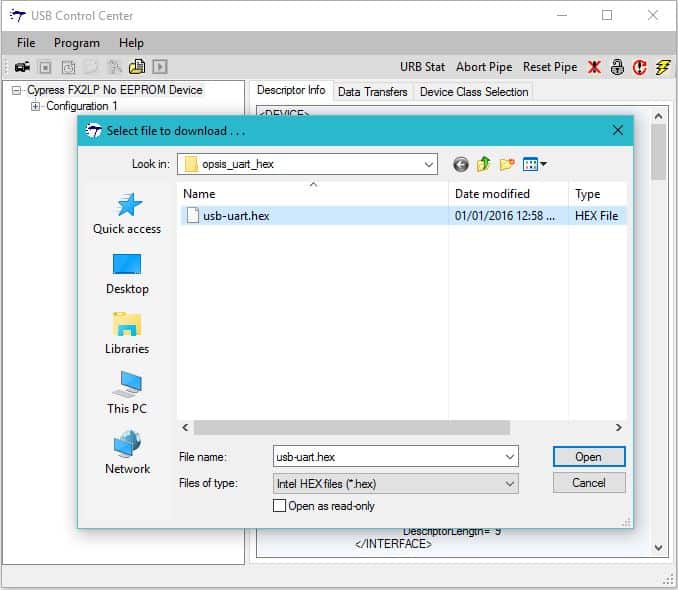Screen dimensions: 678x590
Task: Open the Quick access location
Action: tap(127, 214)
